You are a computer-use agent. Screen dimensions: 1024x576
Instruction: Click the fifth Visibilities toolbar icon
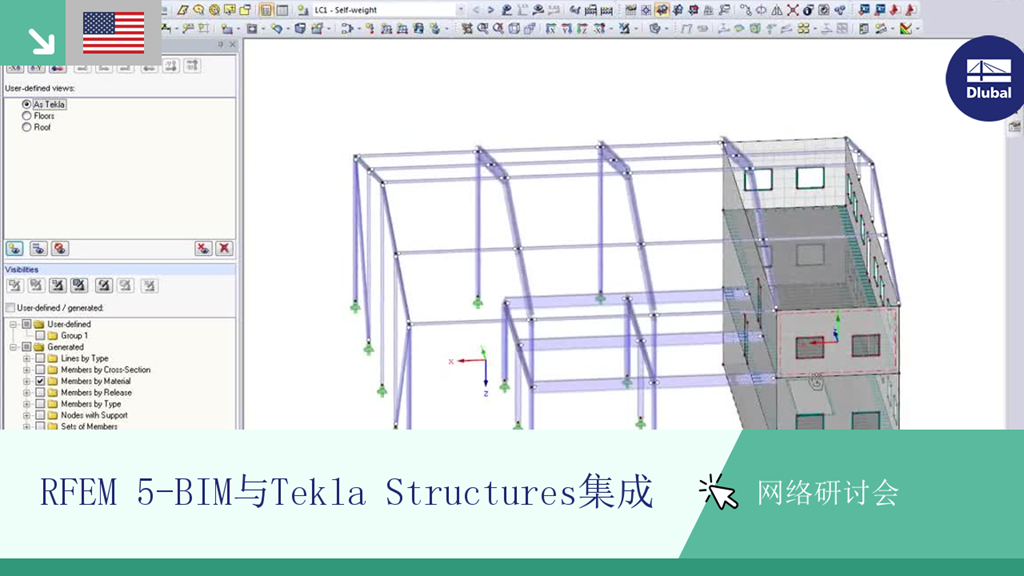tap(103, 285)
